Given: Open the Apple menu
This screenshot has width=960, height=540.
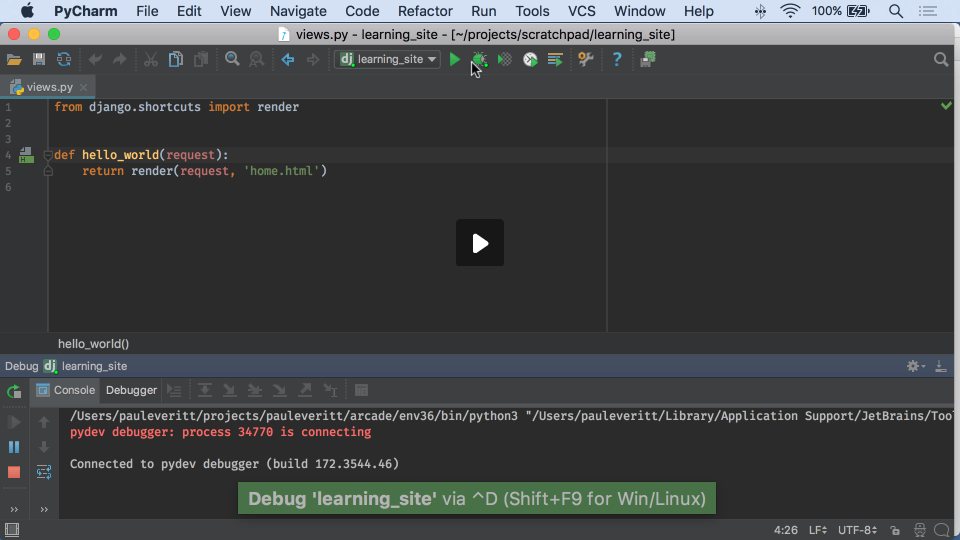Looking at the screenshot, I should click(x=27, y=11).
